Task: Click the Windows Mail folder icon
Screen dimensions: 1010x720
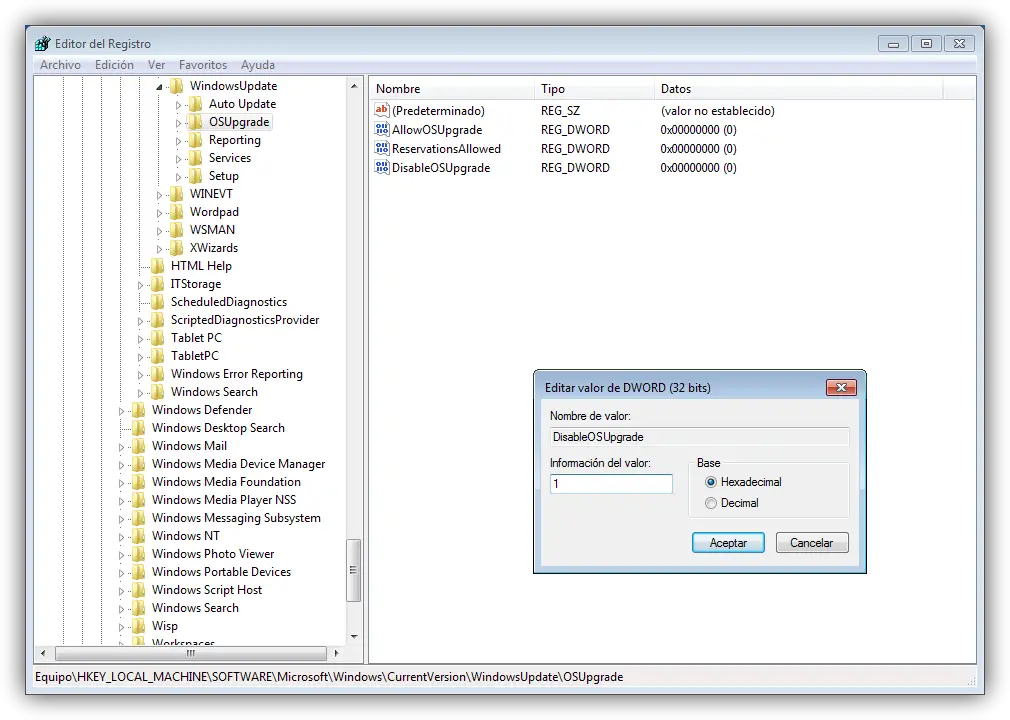Action: click(x=138, y=446)
